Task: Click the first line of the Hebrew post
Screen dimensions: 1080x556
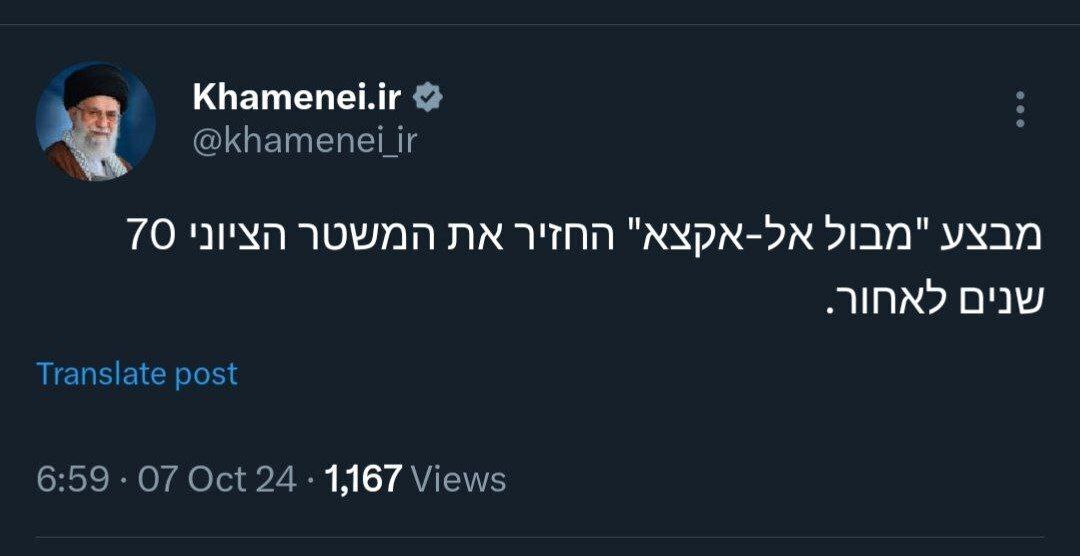Action: pyautogui.click(x=586, y=237)
